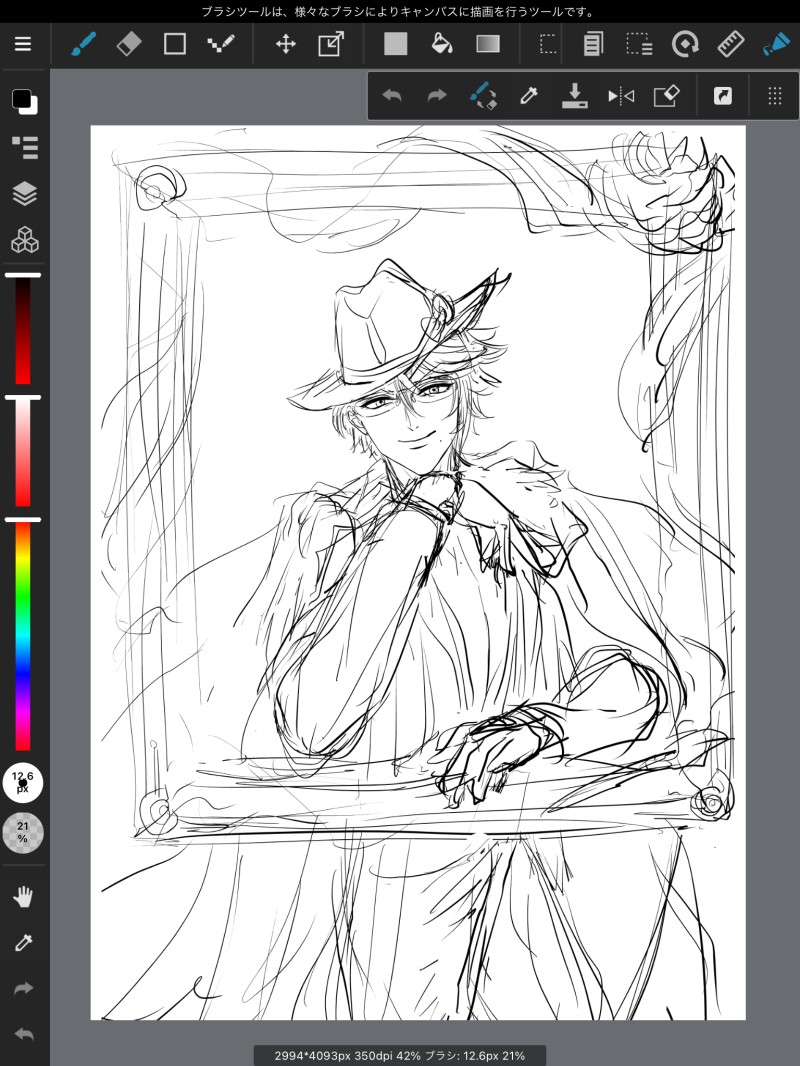This screenshot has height=1066, width=800.
Task: Select the Bucket fill tool
Action: (x=442, y=44)
